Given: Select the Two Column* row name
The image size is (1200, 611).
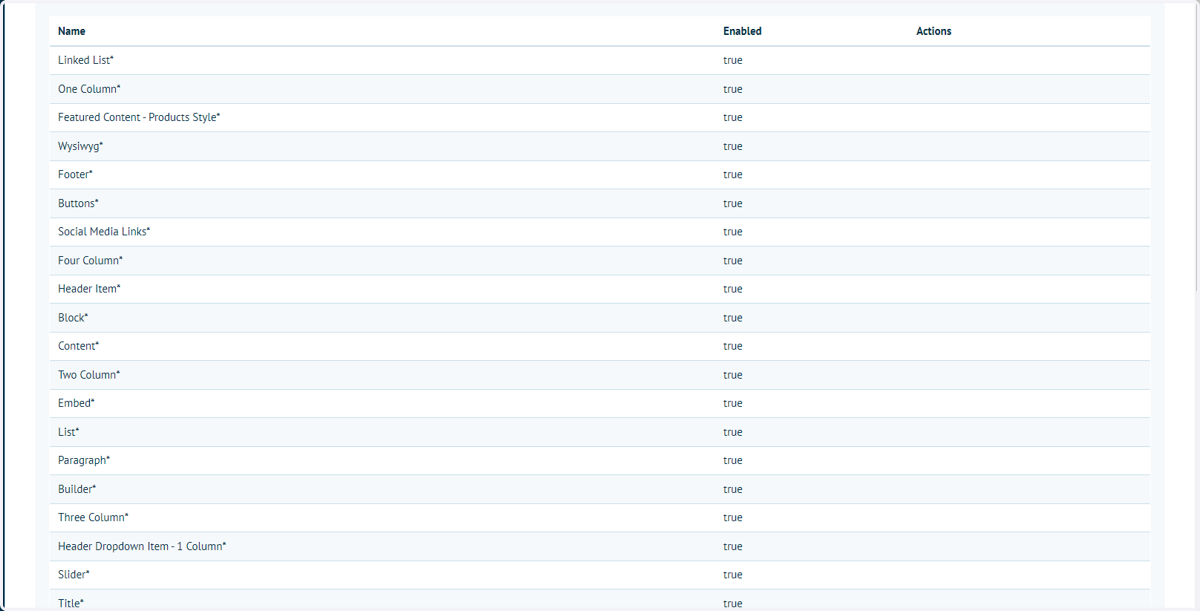Looking at the screenshot, I should (x=89, y=374).
